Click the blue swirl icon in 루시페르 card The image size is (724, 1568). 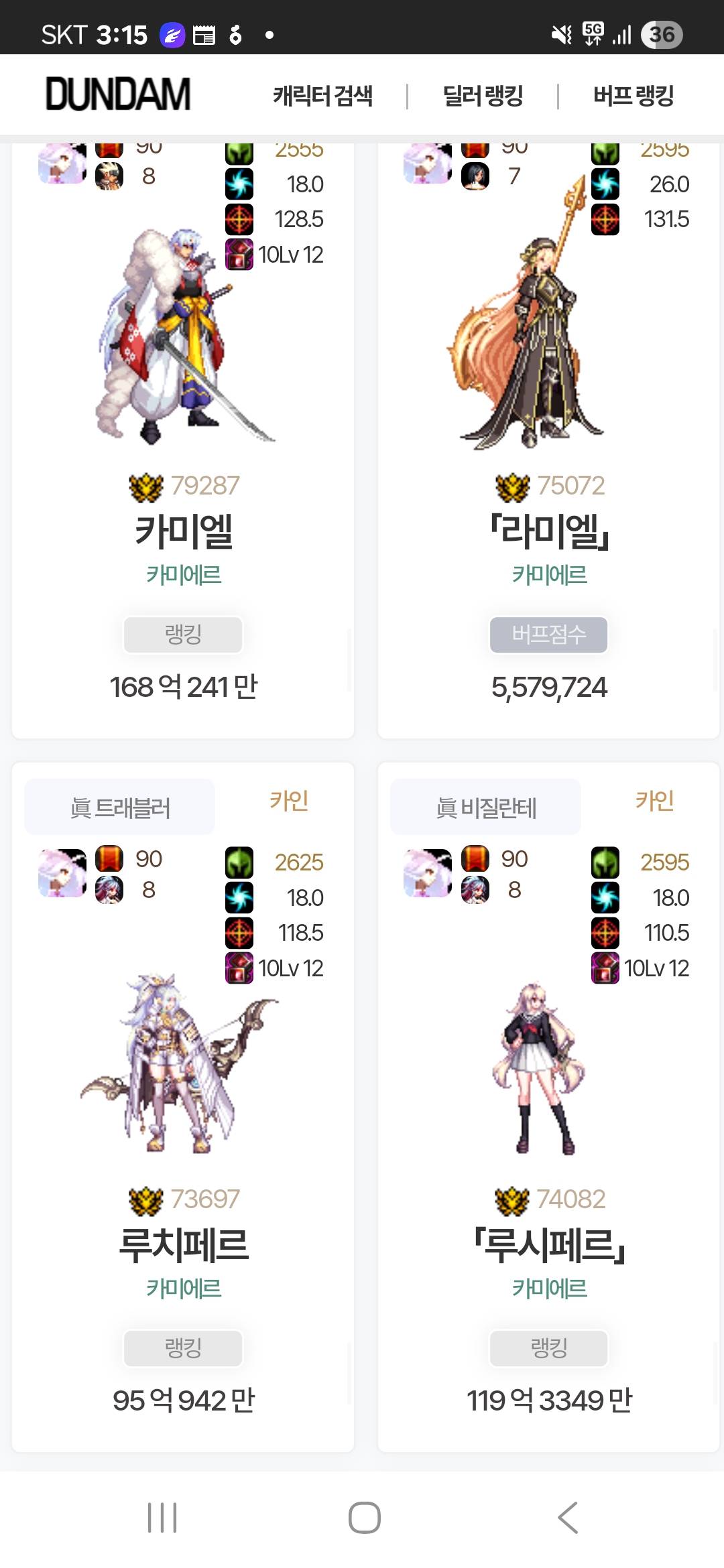pyautogui.click(x=605, y=897)
